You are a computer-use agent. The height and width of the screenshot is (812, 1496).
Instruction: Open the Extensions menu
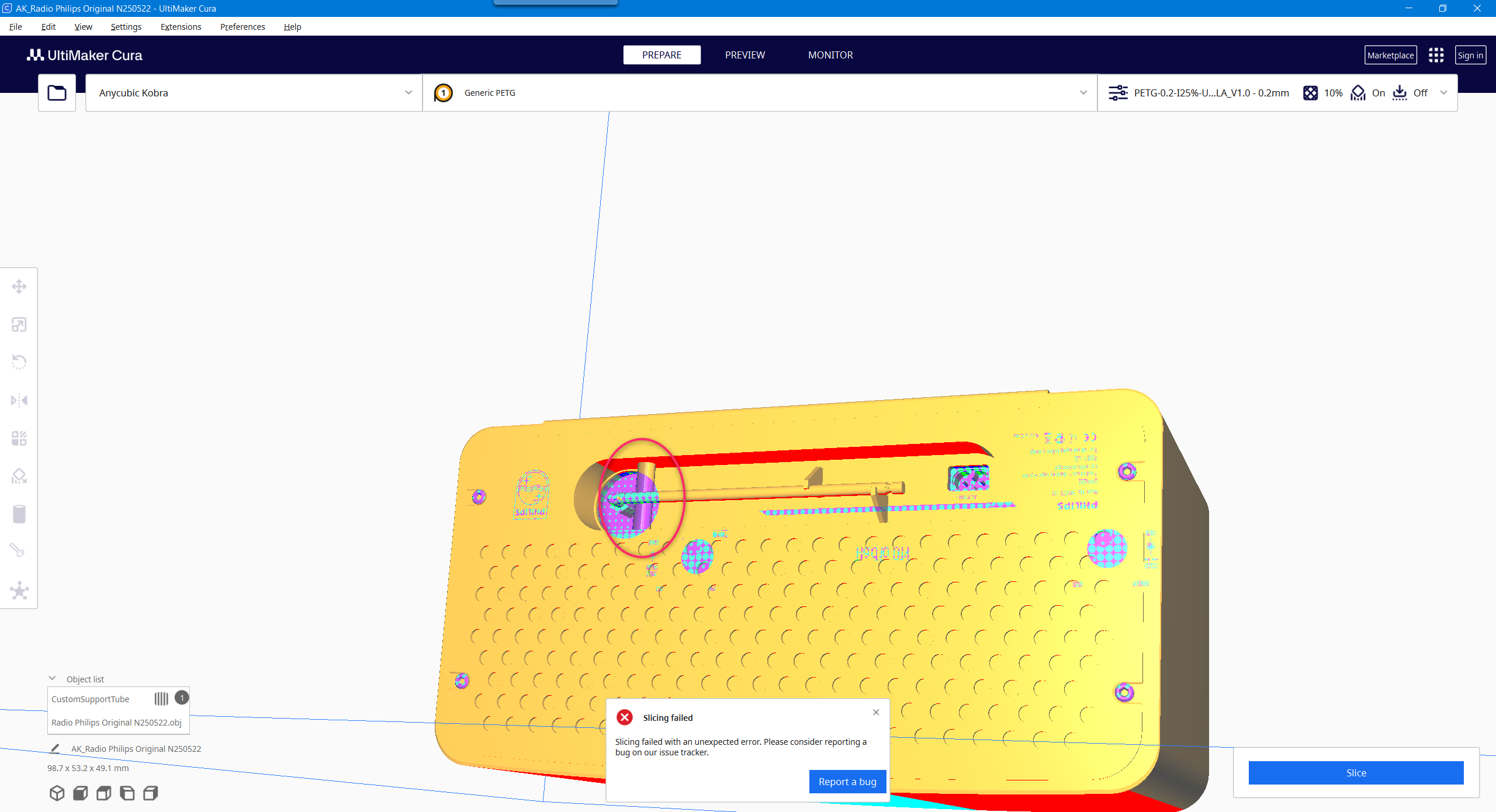tap(180, 26)
